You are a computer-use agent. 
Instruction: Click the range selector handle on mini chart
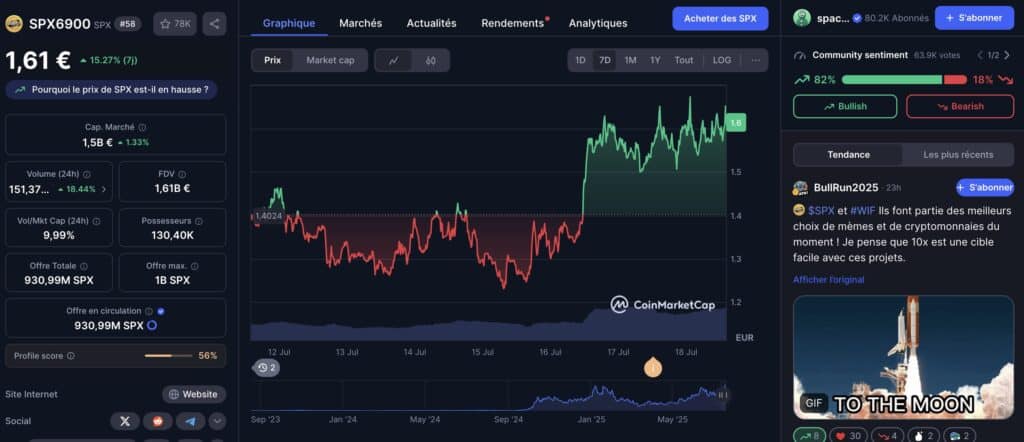[x=722, y=394]
